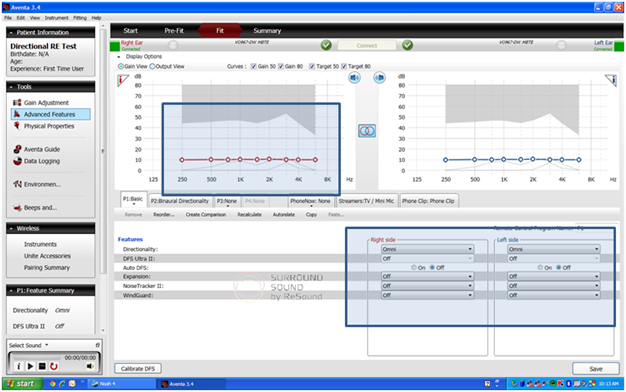The width and height of the screenshot is (626, 392).
Task: Open left side Directionality dropdown
Action: coord(554,249)
